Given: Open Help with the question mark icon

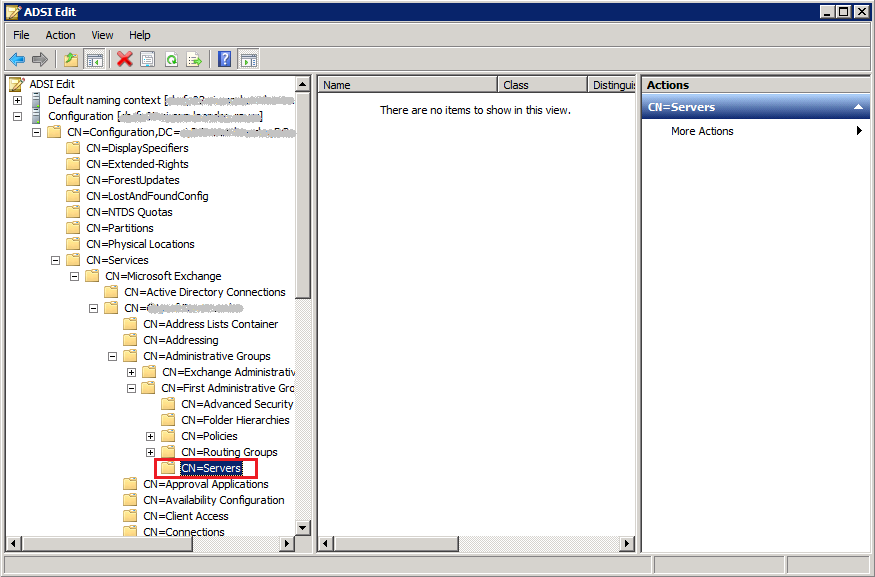Looking at the screenshot, I should tap(224, 59).
